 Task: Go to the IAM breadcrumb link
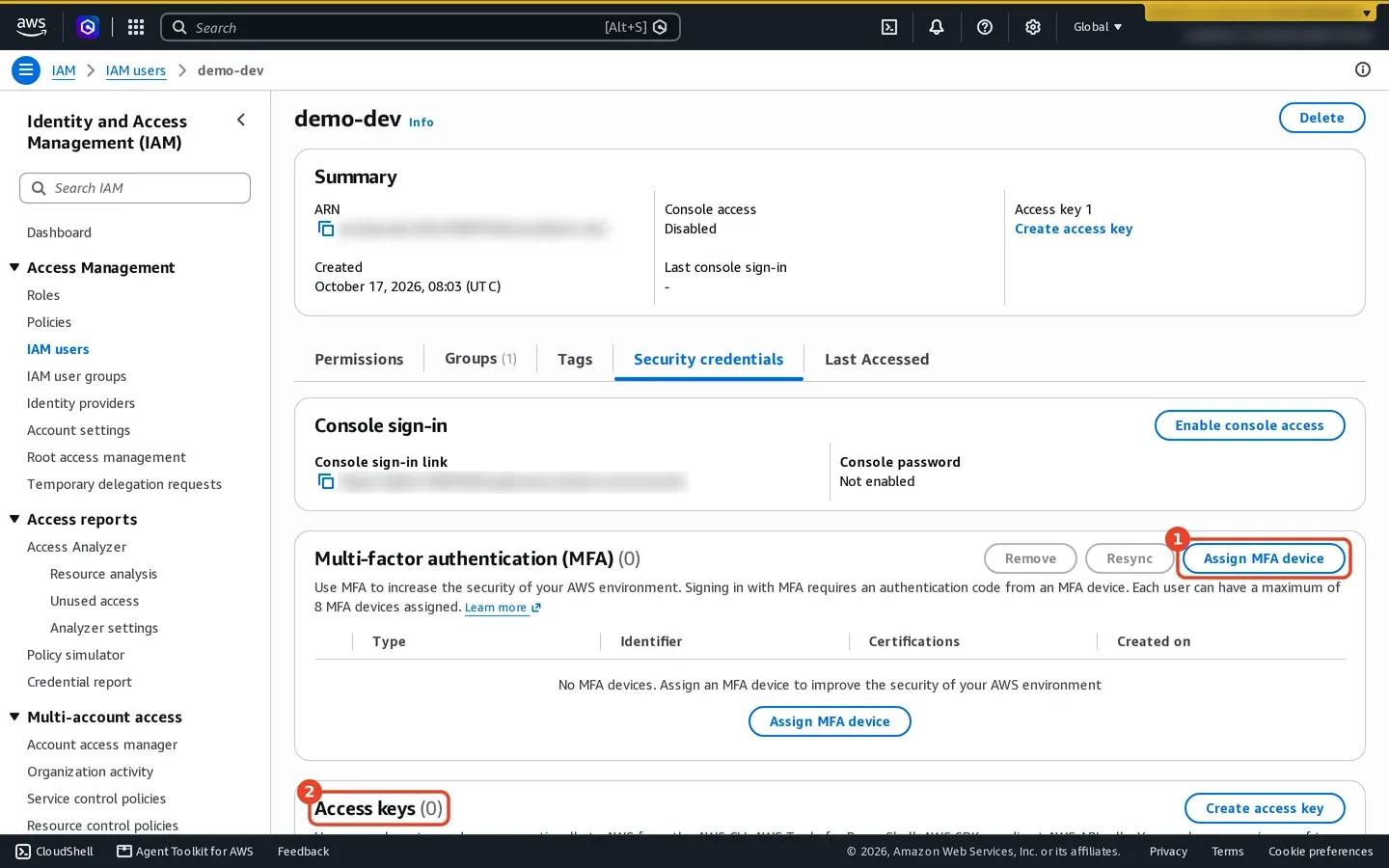(64, 70)
